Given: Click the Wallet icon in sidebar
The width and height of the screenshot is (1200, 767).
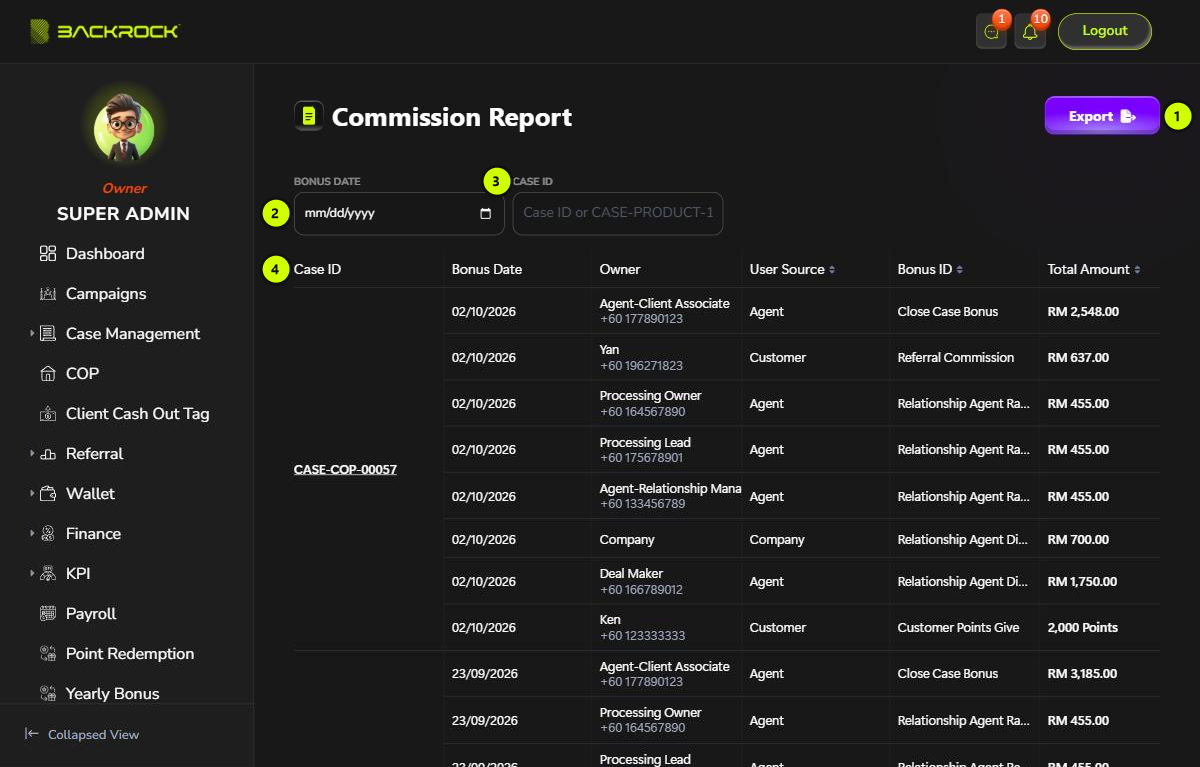Looking at the screenshot, I should (x=48, y=494).
